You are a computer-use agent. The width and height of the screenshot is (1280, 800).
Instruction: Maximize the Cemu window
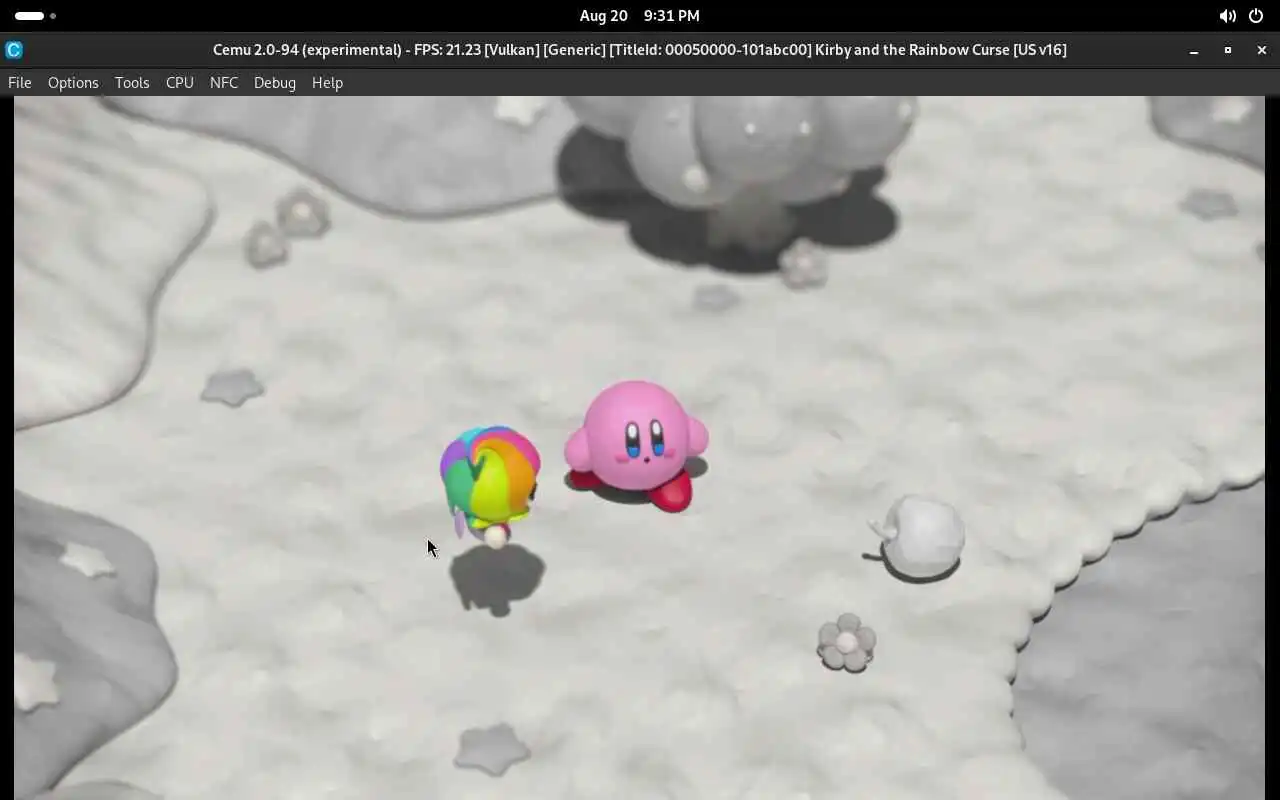click(x=1228, y=50)
